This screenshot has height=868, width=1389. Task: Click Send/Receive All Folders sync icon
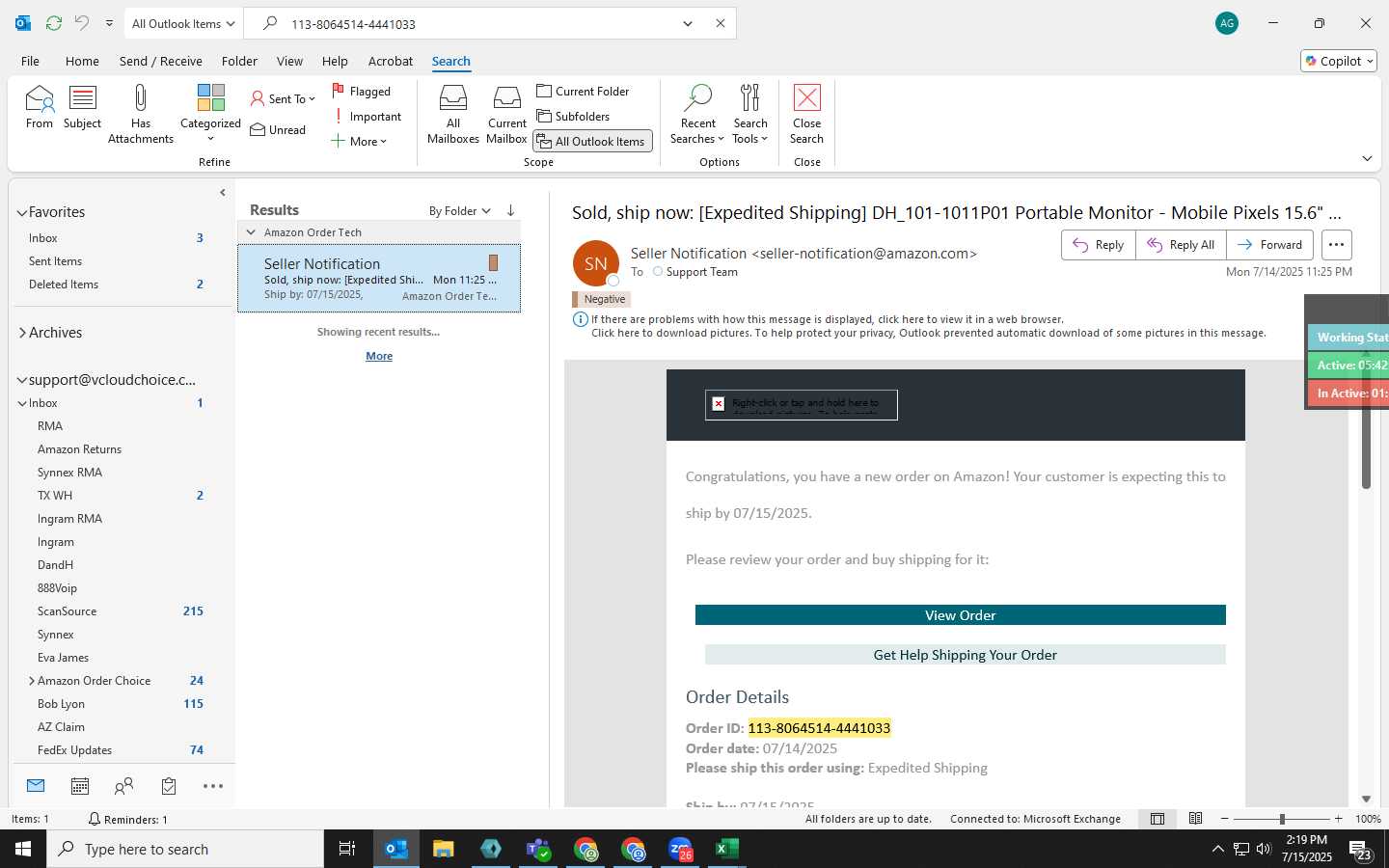(x=54, y=23)
